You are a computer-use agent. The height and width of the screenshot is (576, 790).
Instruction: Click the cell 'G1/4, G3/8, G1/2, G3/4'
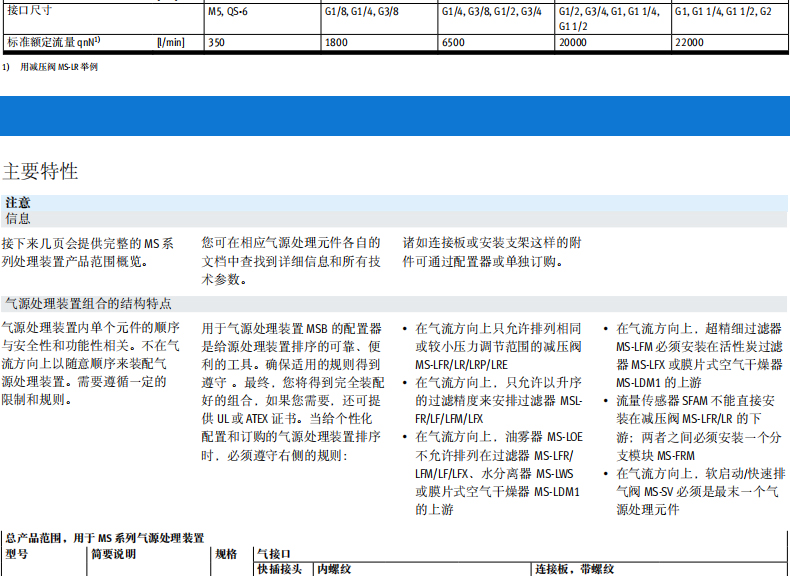point(492,11)
